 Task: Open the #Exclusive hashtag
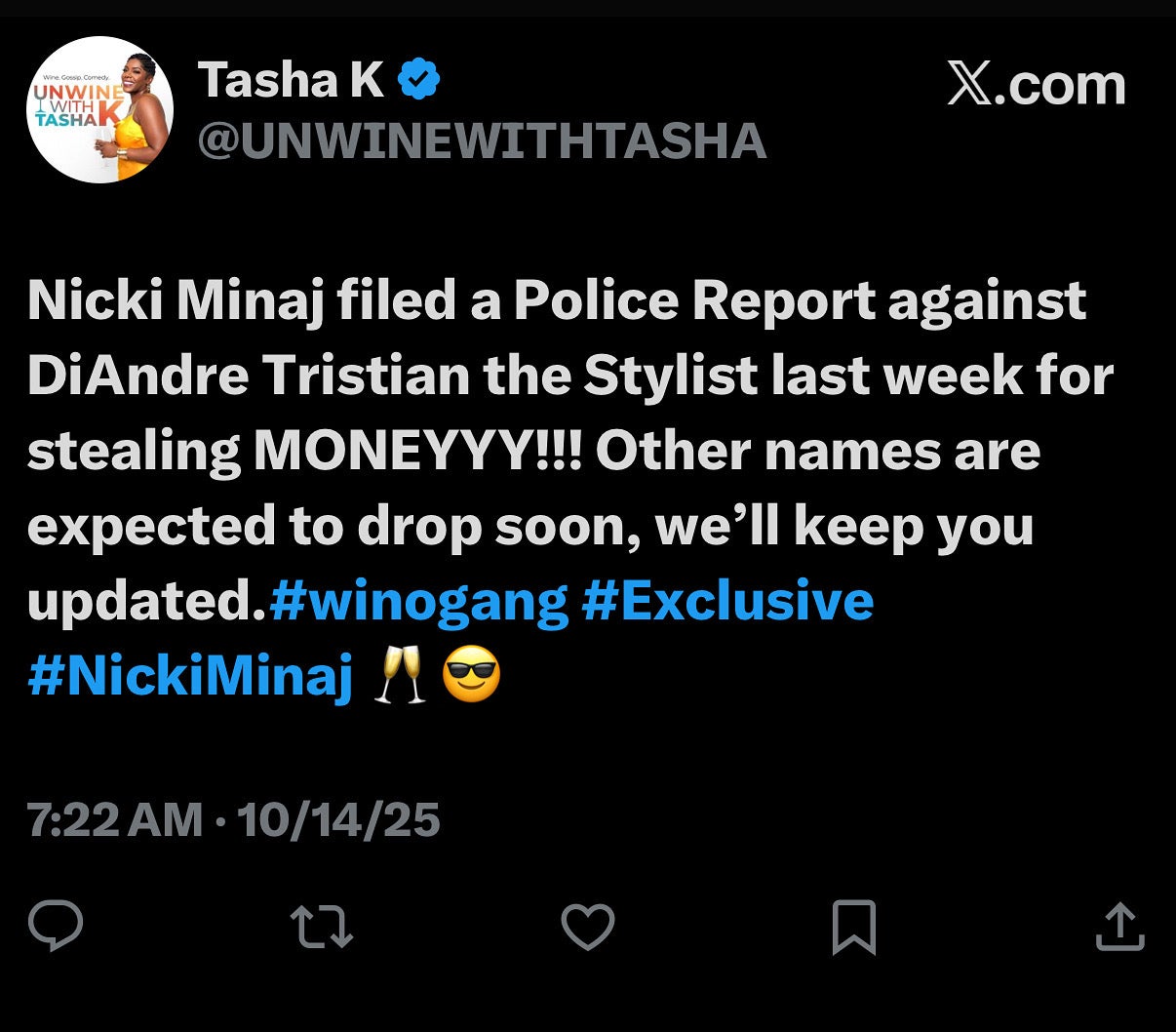tap(727, 601)
